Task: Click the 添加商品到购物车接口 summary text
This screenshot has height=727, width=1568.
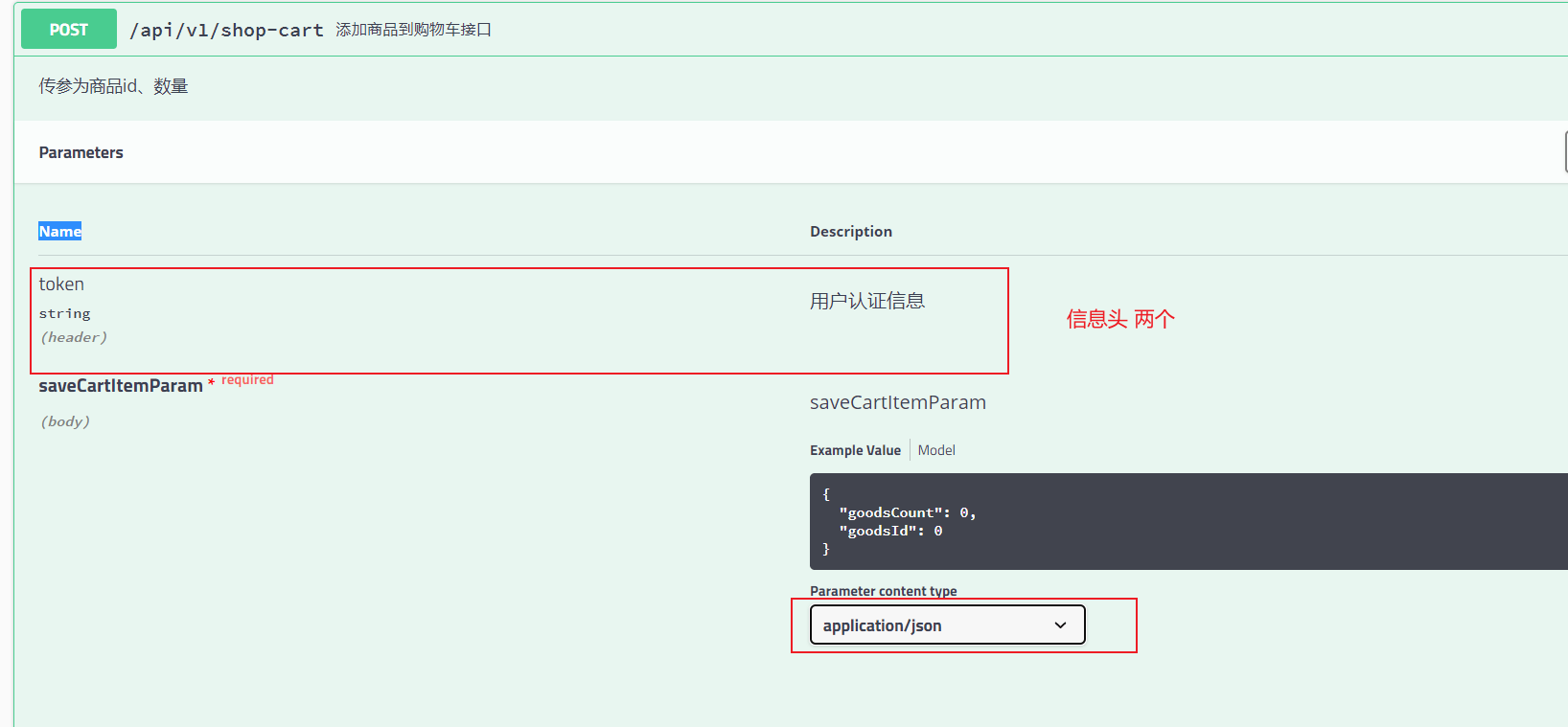Action: click(x=413, y=30)
